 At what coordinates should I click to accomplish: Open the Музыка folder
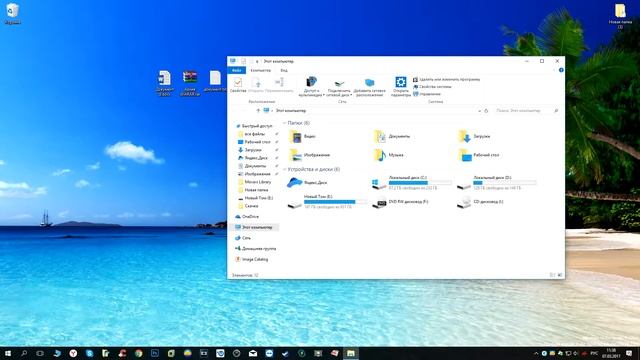(x=389, y=155)
